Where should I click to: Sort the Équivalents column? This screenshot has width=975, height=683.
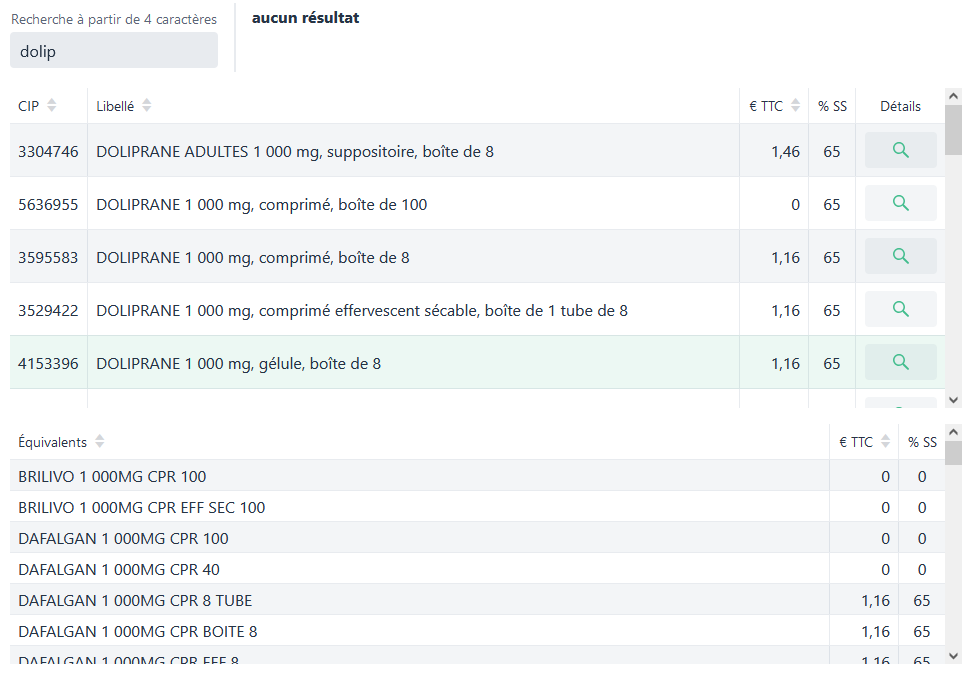[x=100, y=442]
